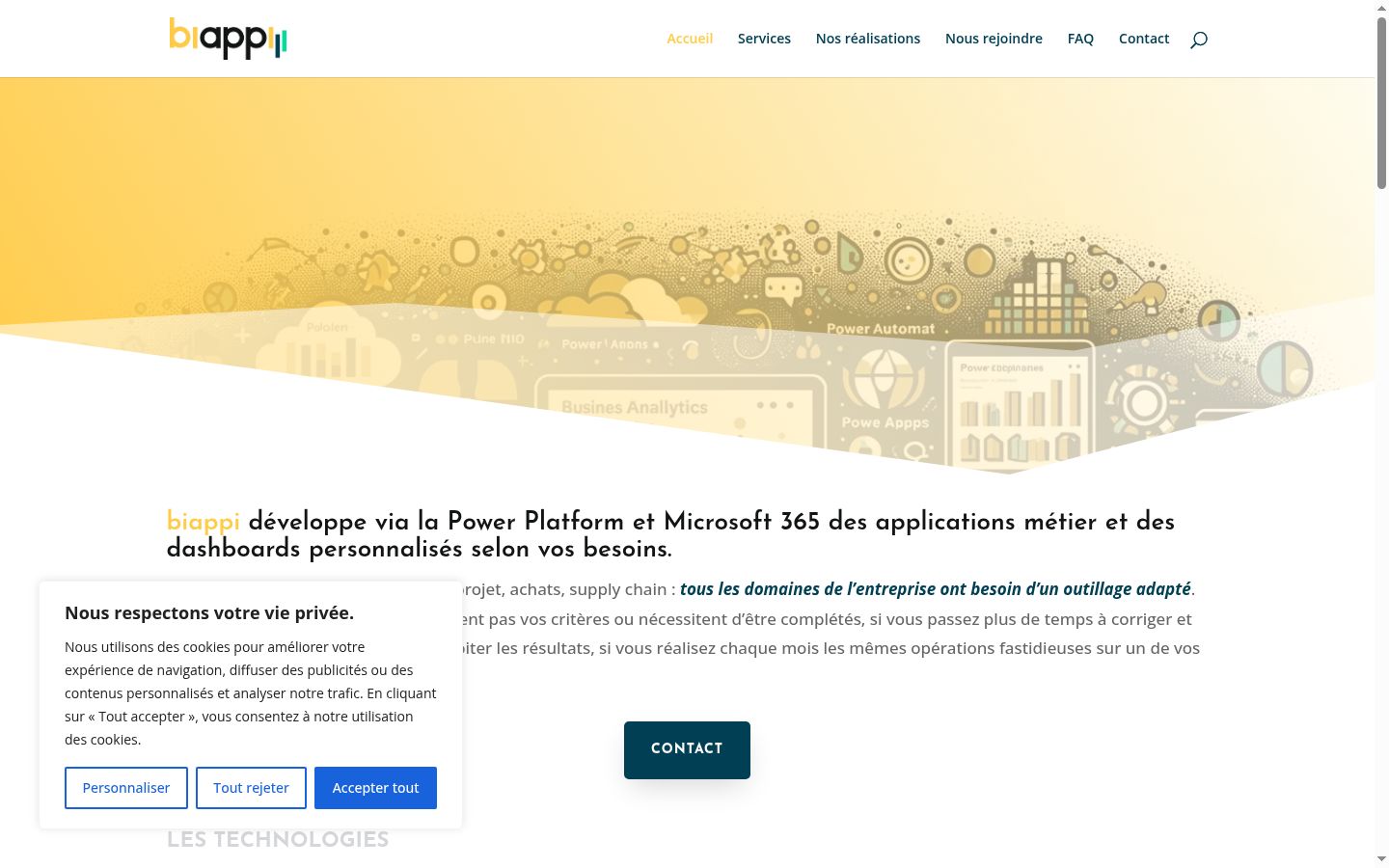Click the cookie text starting 'Nous utilisons des cookies'
The height and width of the screenshot is (868, 1389).
[x=251, y=693]
